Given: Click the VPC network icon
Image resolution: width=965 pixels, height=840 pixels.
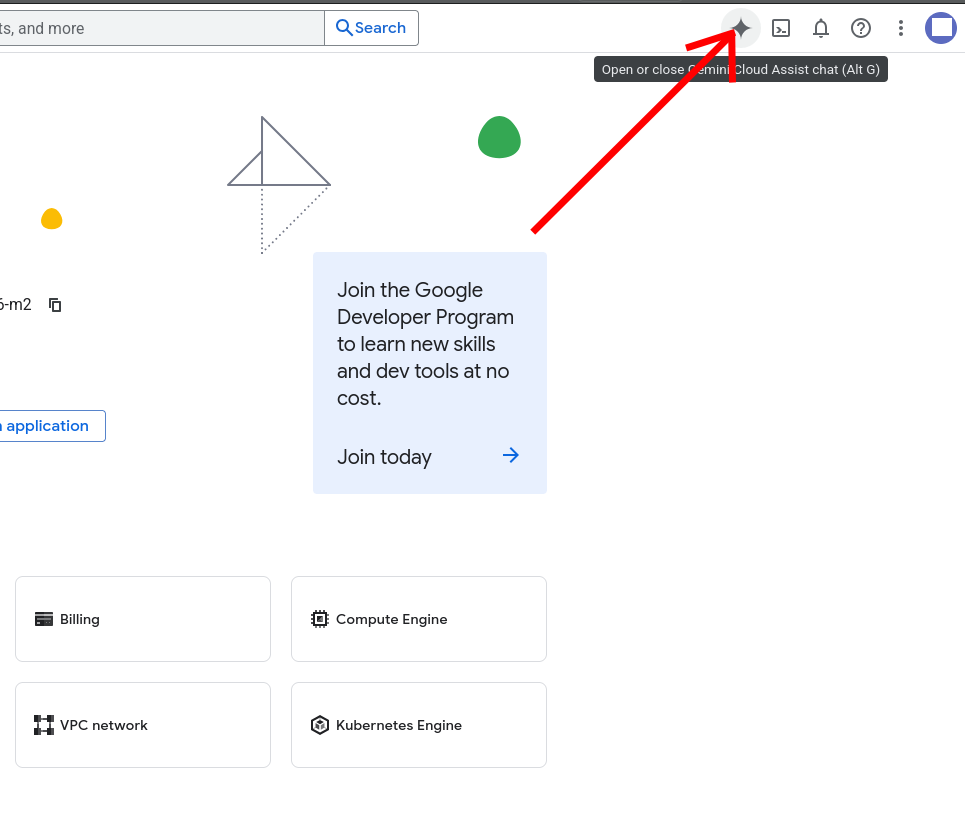Looking at the screenshot, I should click(x=44, y=725).
